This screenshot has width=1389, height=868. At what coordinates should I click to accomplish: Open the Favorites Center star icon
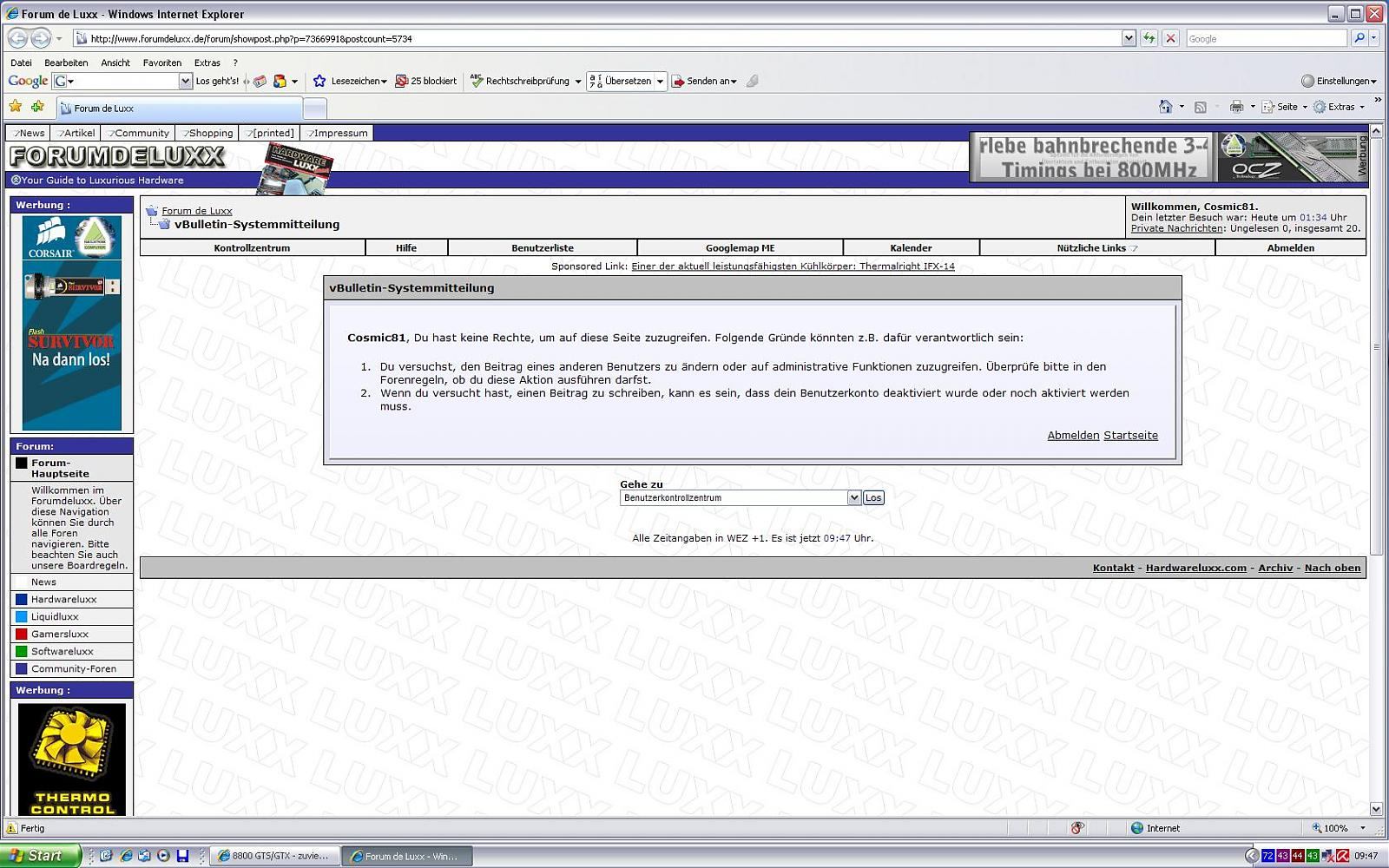click(x=16, y=107)
